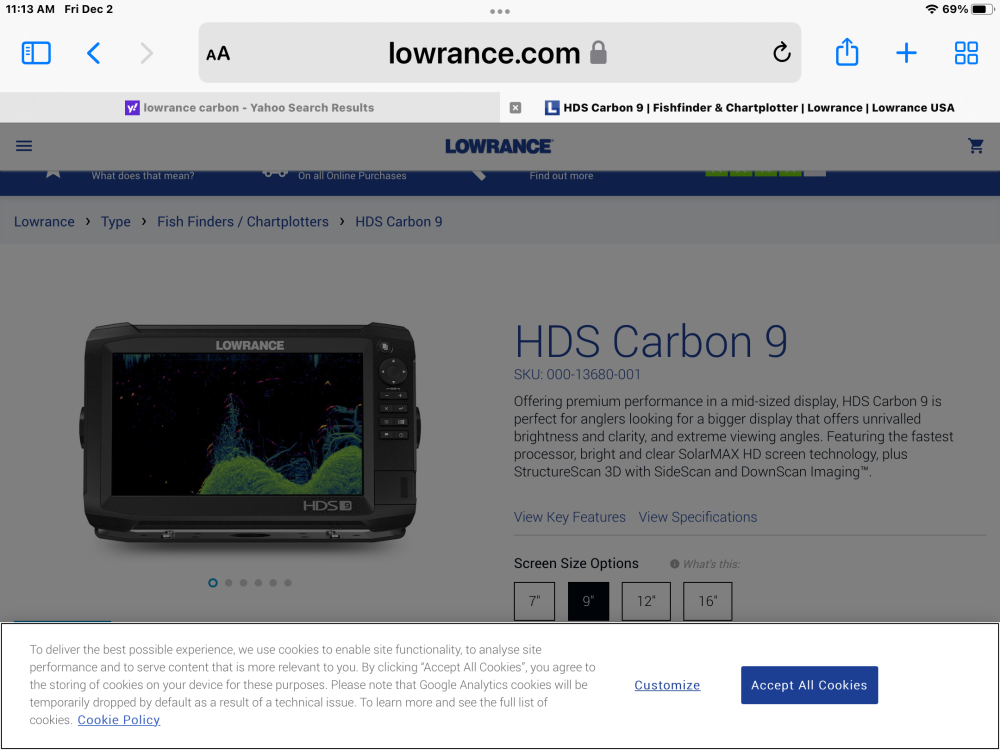Open the shopping cart
The width and height of the screenshot is (1000, 750).
(975, 146)
